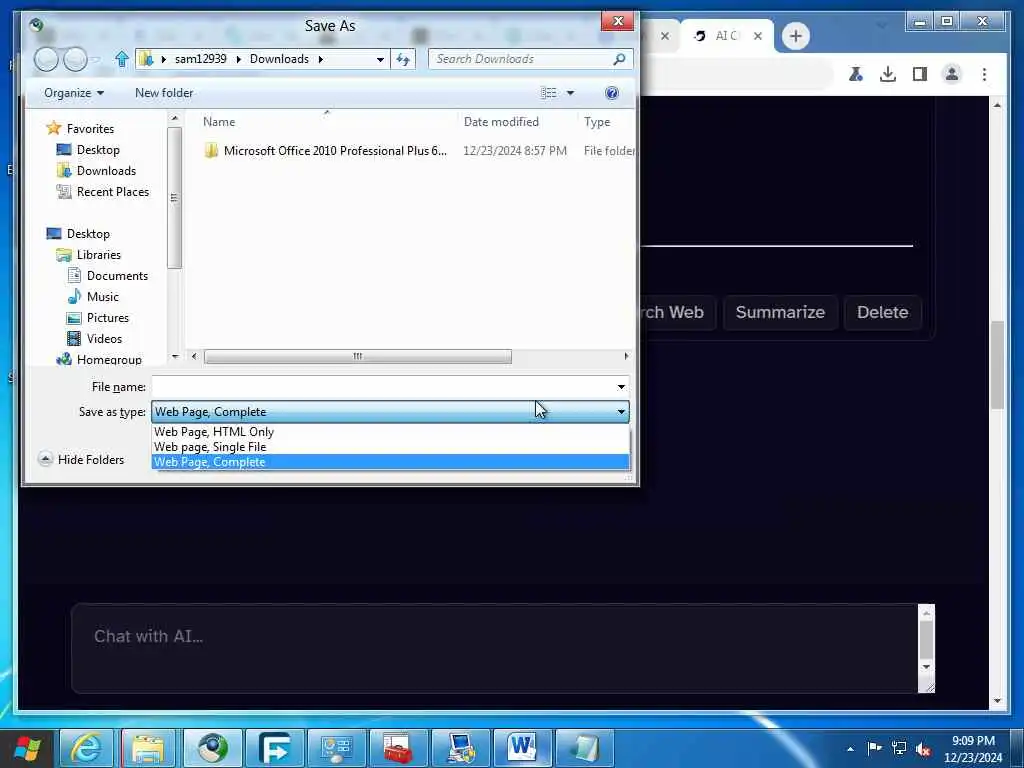Expand the view options dropdown arrow

570,93
